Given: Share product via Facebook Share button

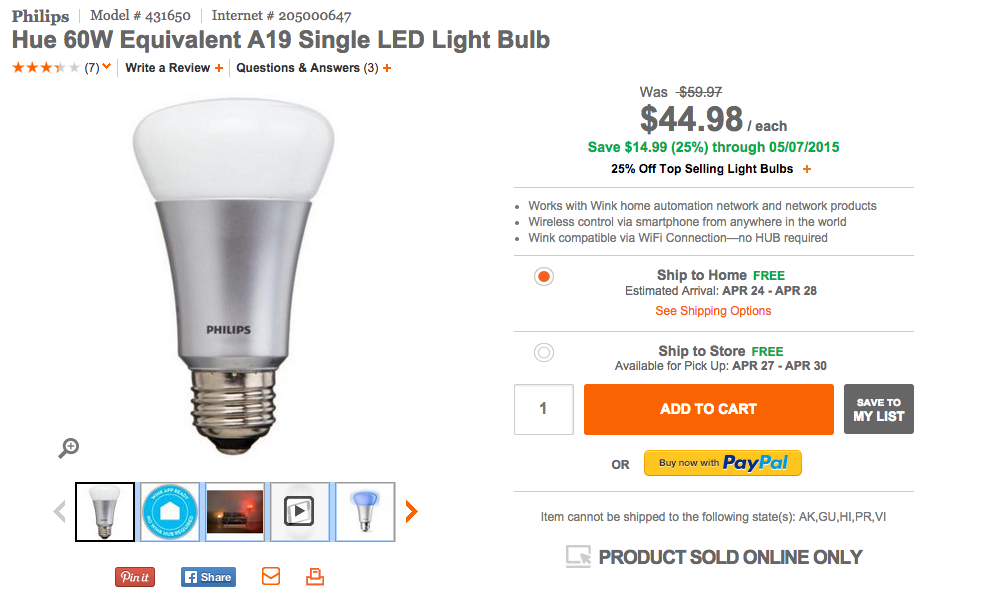Looking at the screenshot, I should click(x=207, y=577).
